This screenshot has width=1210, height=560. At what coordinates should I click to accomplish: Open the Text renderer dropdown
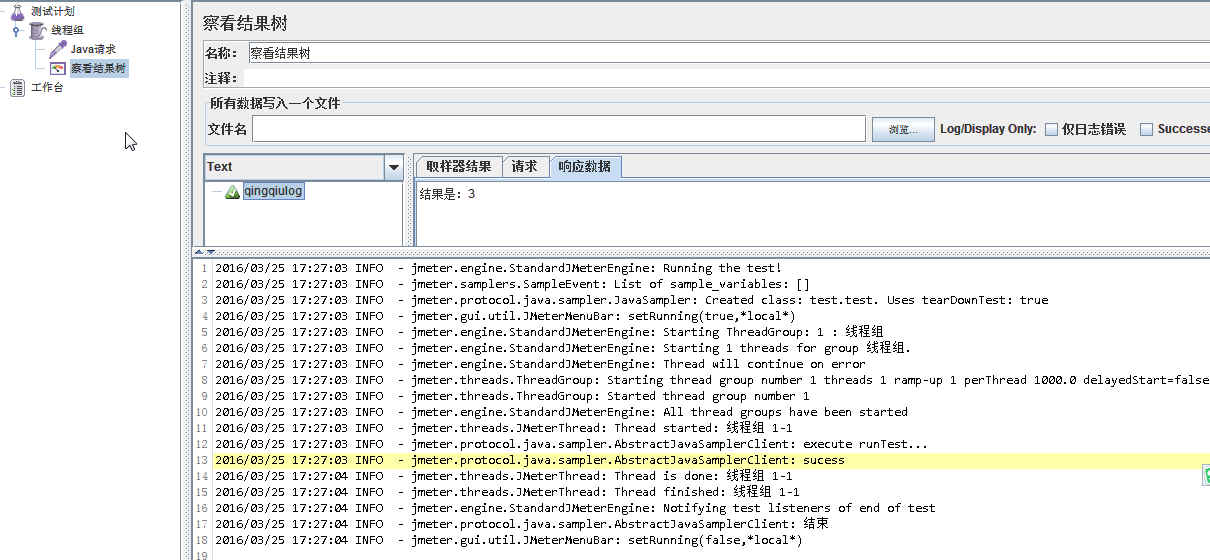(x=394, y=168)
